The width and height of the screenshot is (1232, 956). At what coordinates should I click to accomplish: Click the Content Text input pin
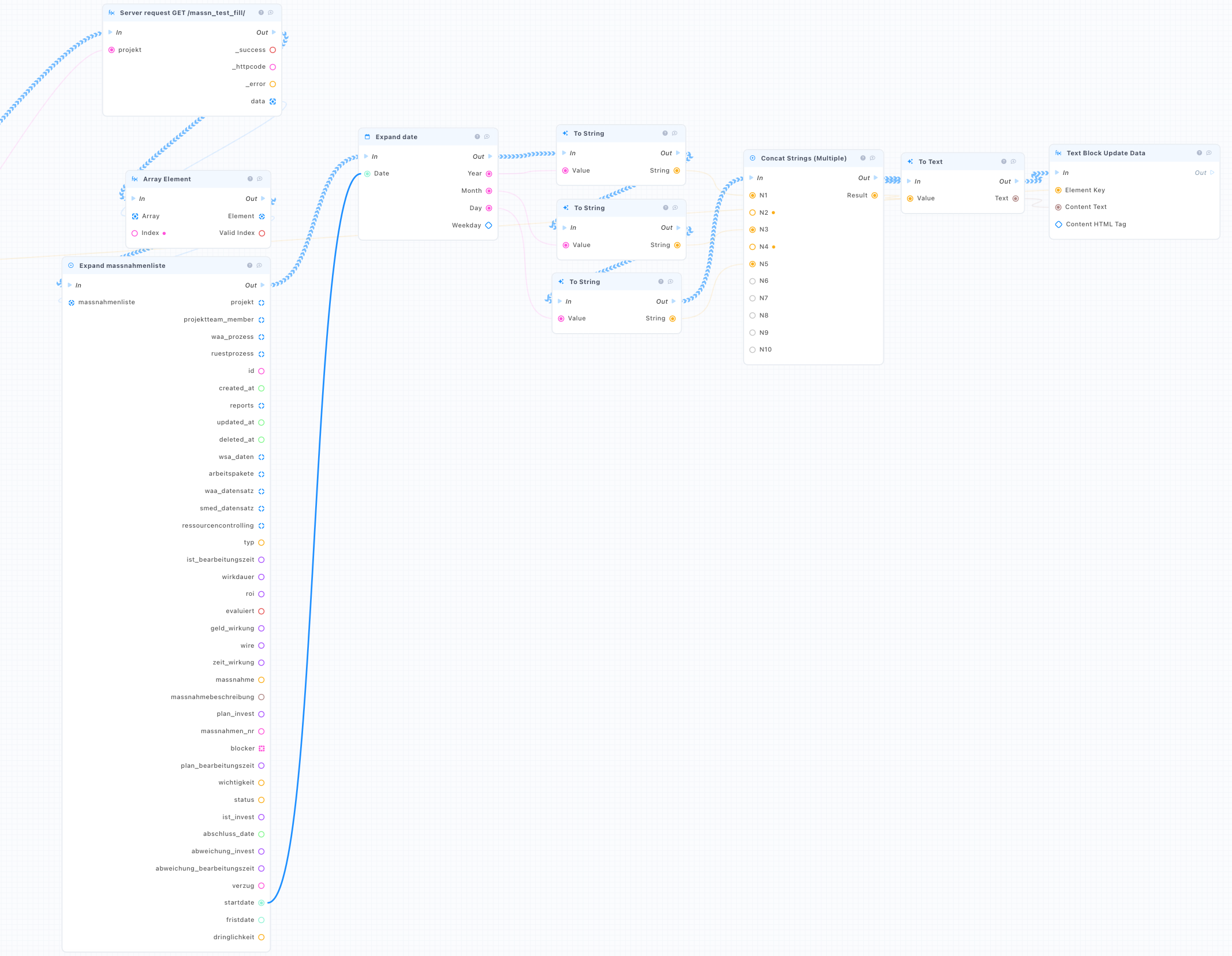1058,207
